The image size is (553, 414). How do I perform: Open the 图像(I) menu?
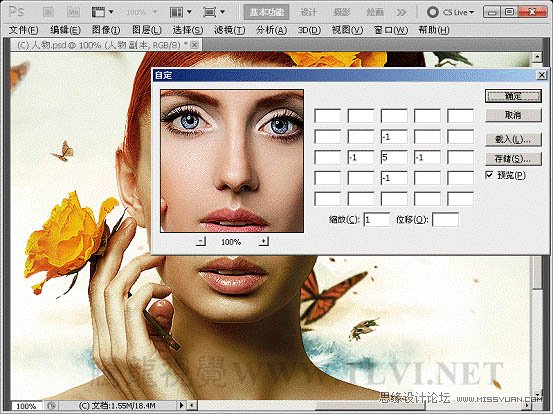tap(106, 30)
